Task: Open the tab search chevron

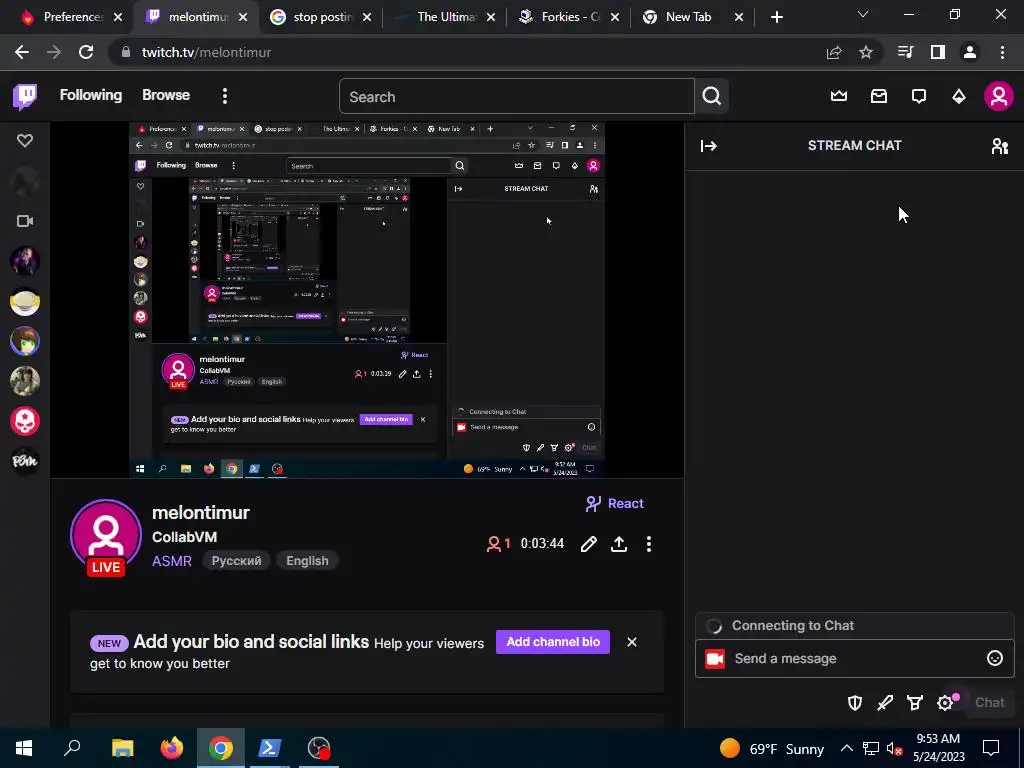Action: pos(863,14)
